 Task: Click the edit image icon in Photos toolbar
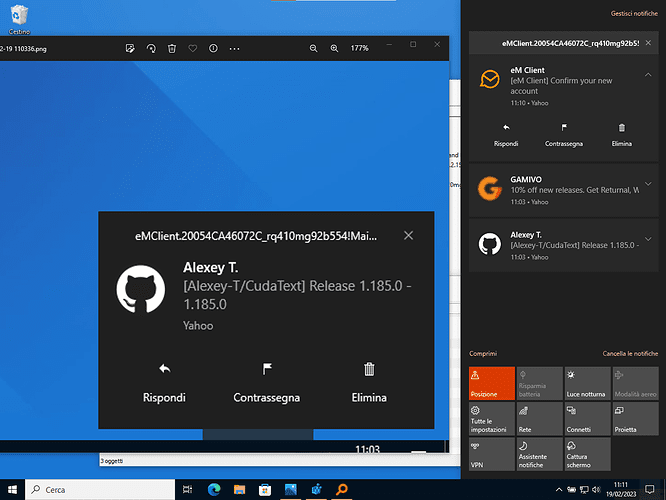tap(130, 48)
